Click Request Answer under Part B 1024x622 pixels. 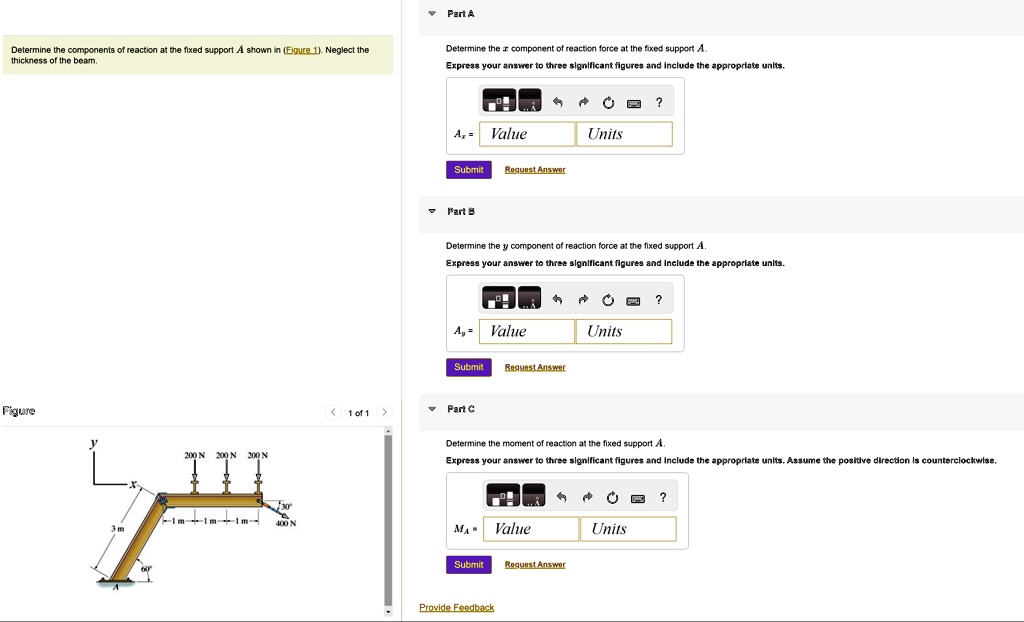534,367
